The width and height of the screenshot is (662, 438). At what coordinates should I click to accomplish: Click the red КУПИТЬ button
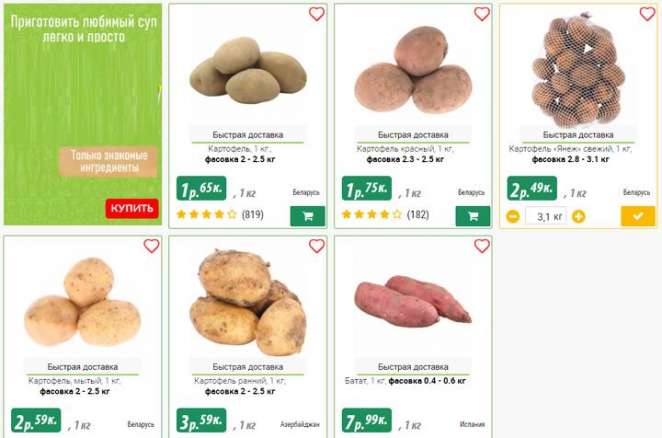coord(132,208)
